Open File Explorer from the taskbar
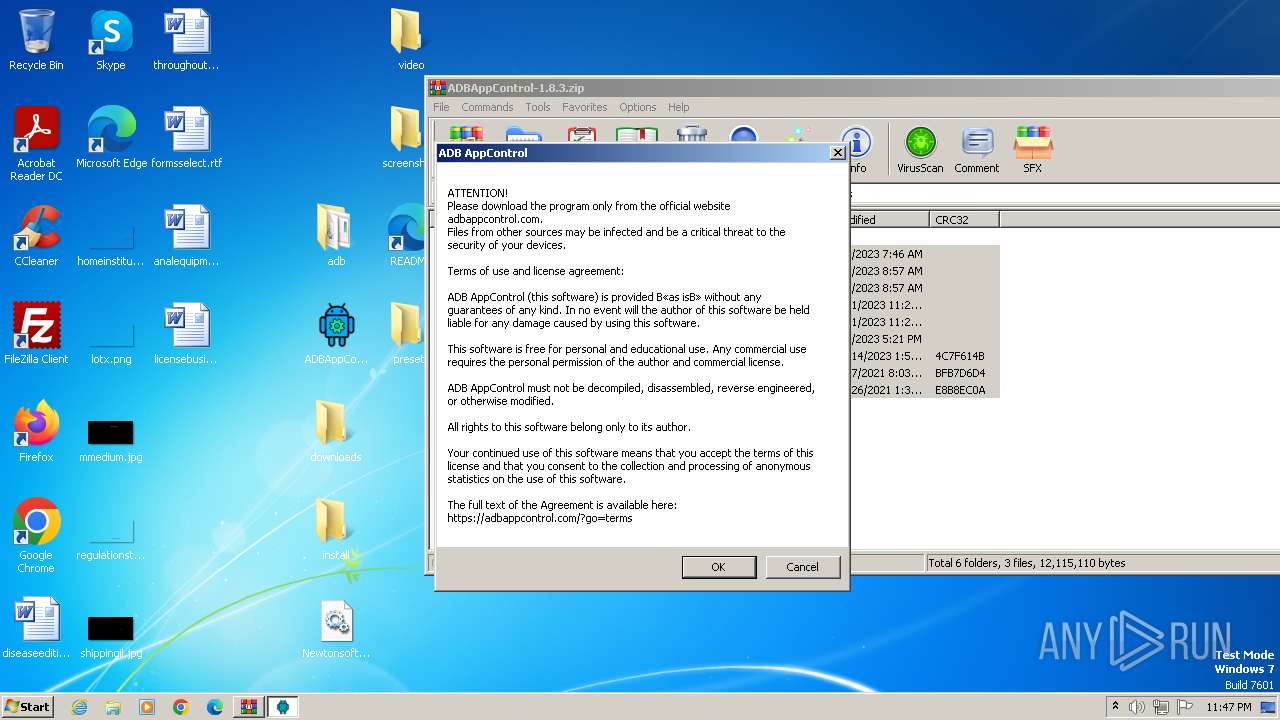This screenshot has width=1280, height=720. pos(113,707)
